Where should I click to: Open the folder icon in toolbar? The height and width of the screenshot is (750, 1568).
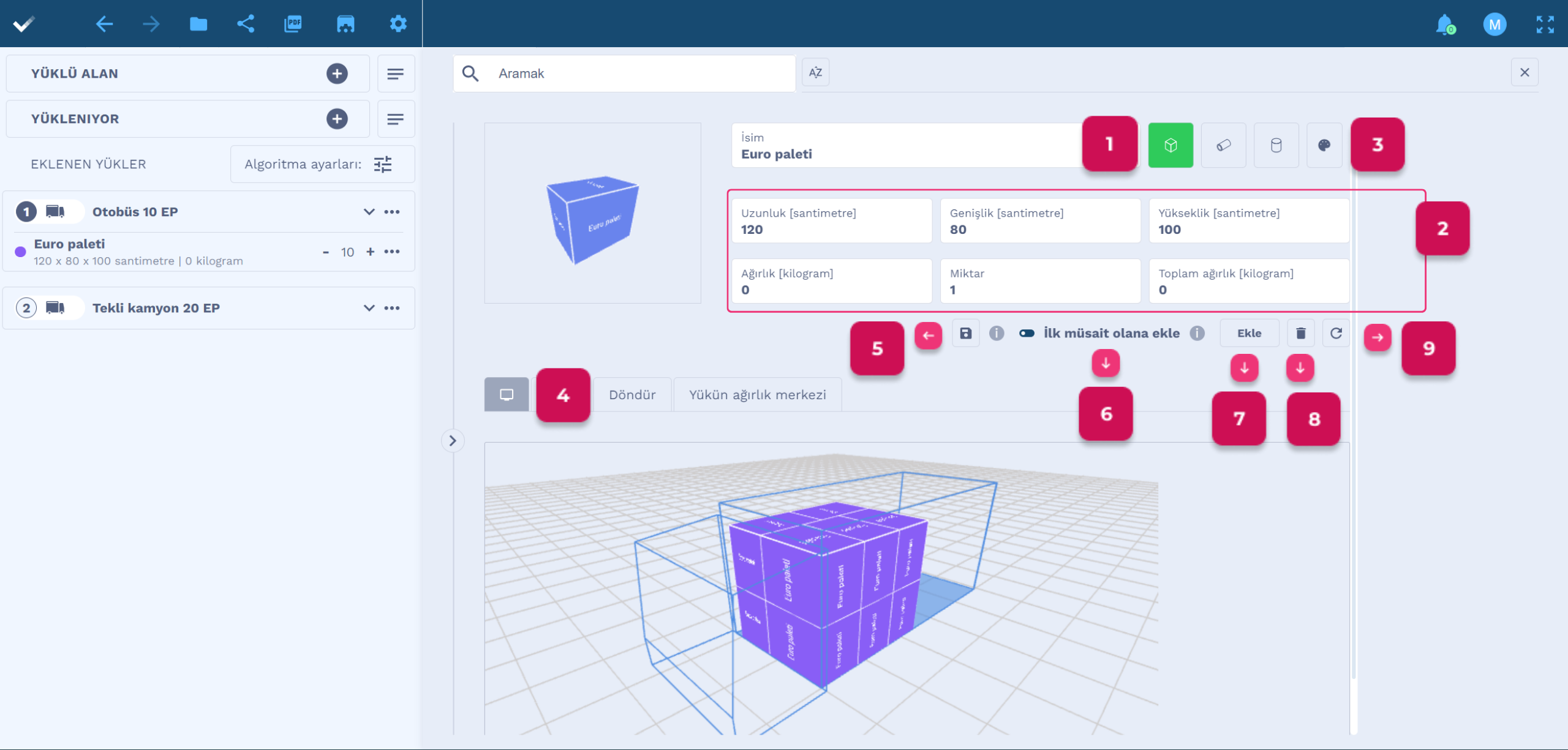click(x=198, y=24)
